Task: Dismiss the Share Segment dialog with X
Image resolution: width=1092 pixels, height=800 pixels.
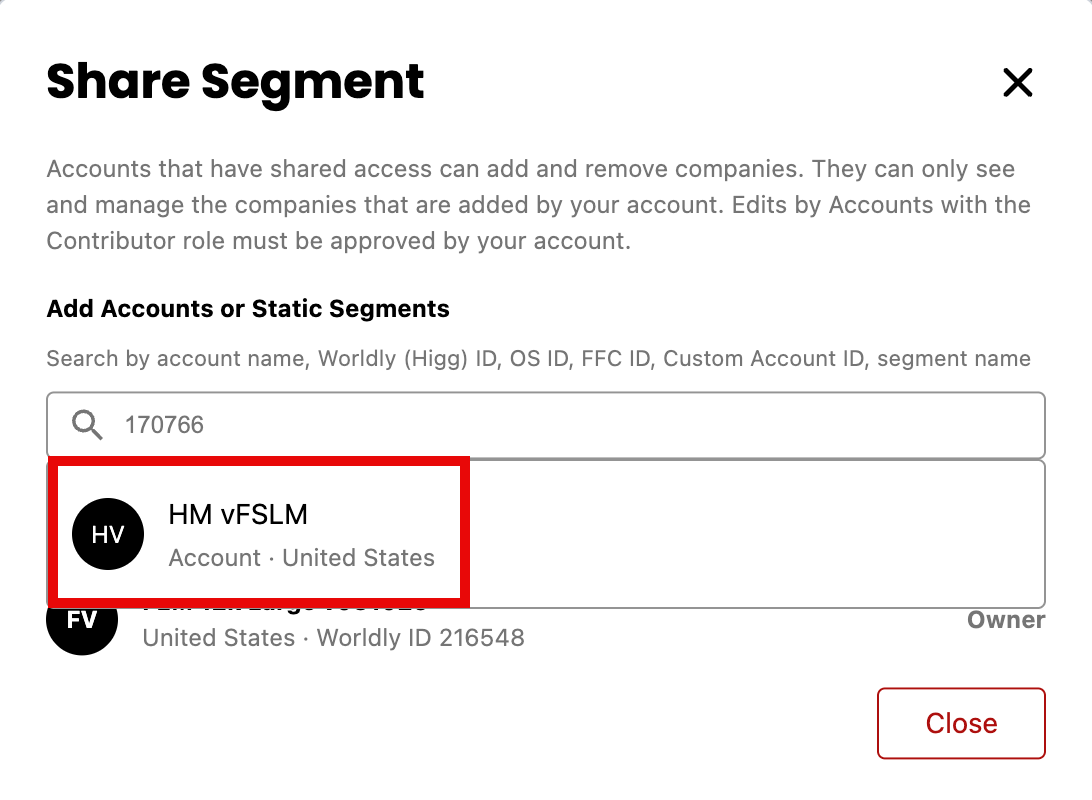Action: (1017, 82)
